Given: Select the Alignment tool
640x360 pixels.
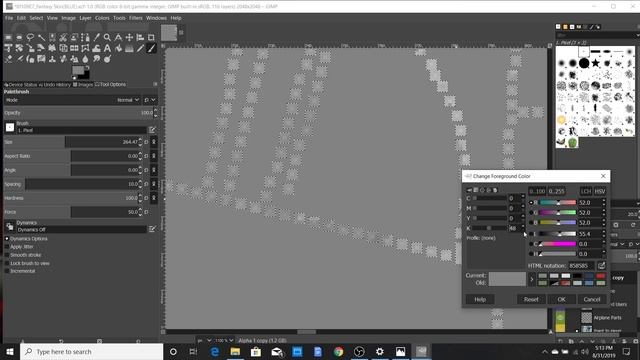Looking at the screenshot, I should [140, 38].
